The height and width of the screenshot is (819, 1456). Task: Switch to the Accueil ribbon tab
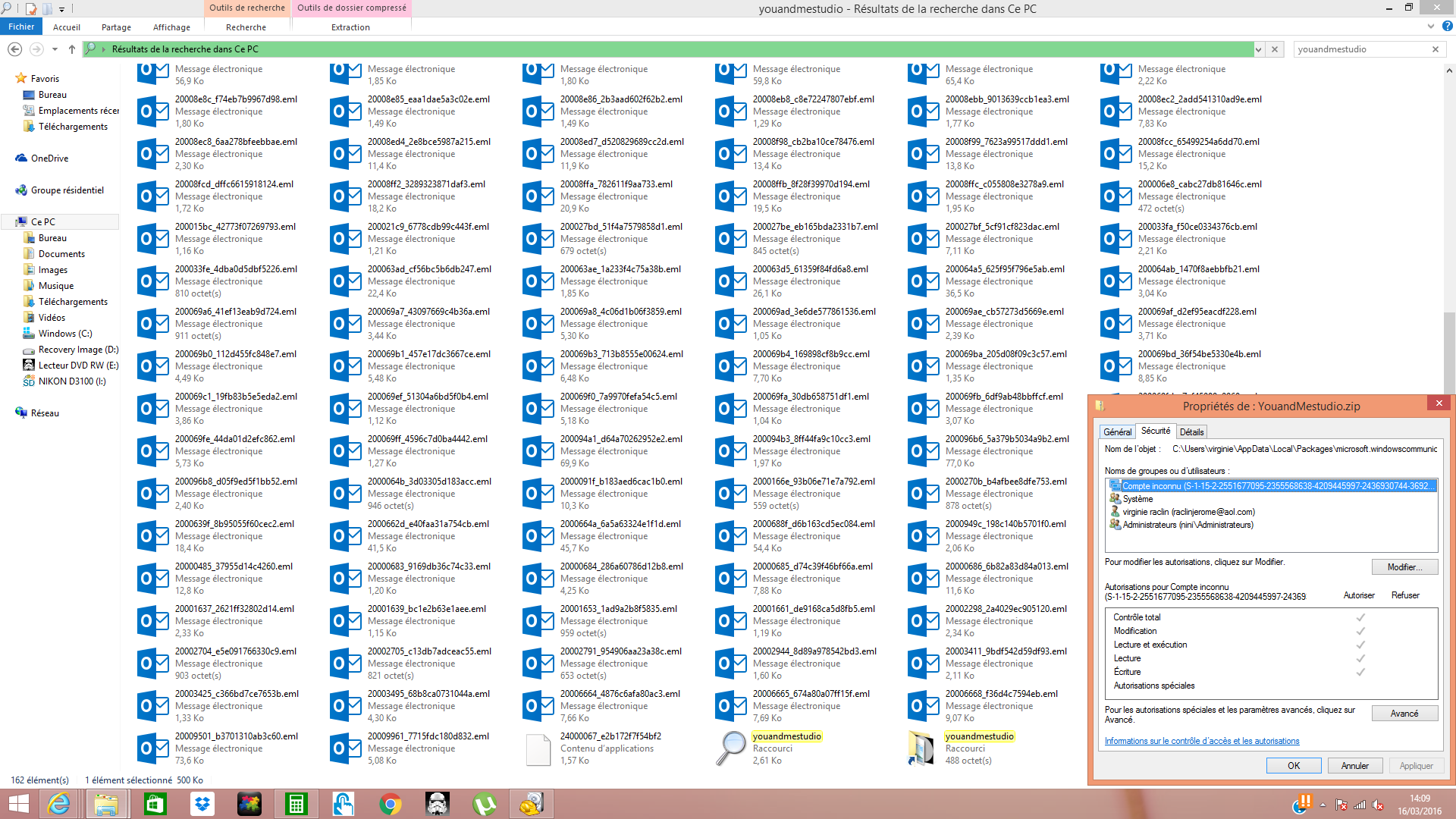click(x=67, y=27)
